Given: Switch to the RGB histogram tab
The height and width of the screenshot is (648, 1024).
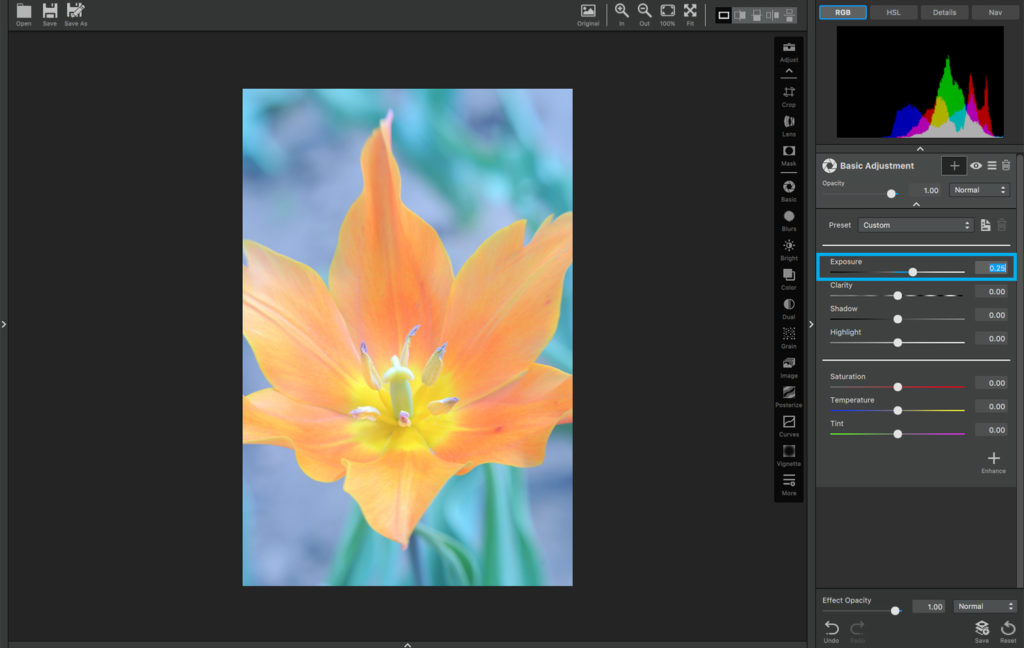Looking at the screenshot, I should pos(842,12).
